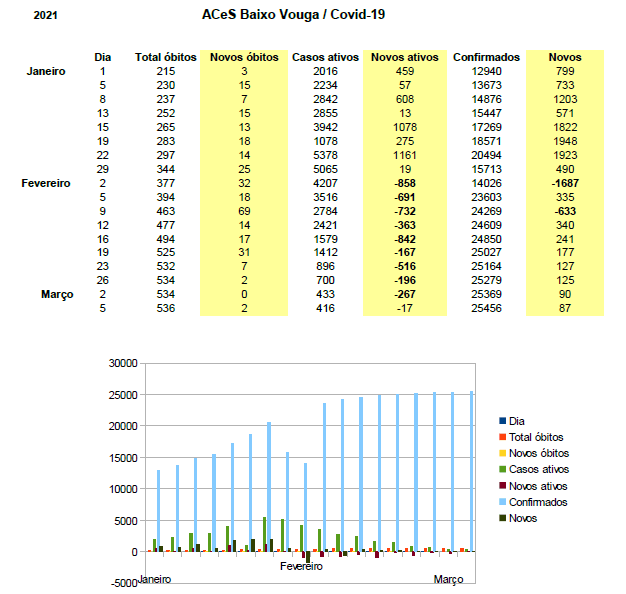Select Novos óbitos value 32
The height and width of the screenshot is (594, 626).
244,183
